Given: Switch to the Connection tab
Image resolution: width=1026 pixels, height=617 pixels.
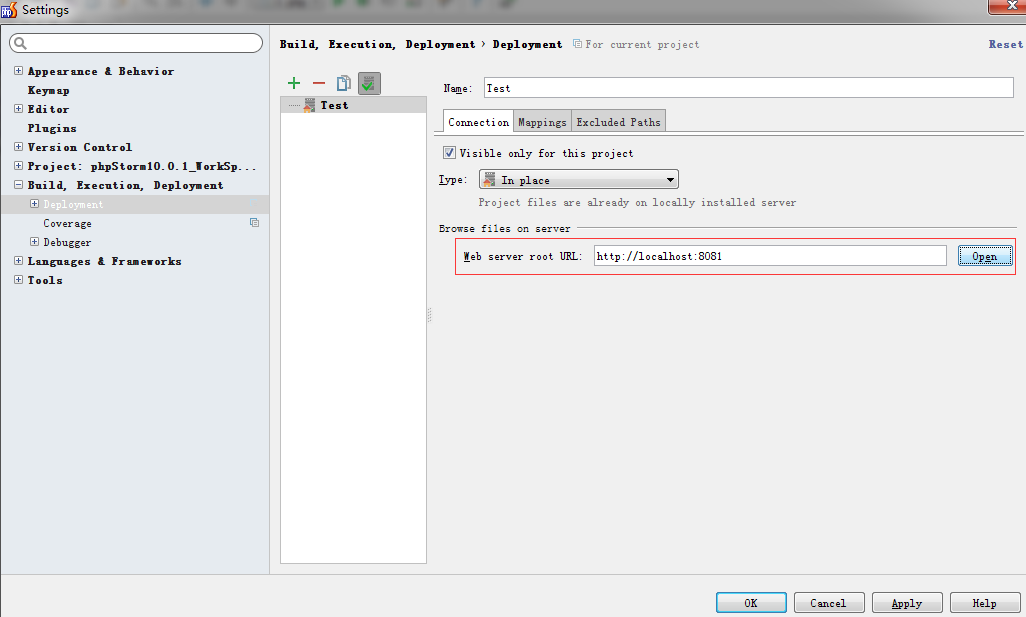Looking at the screenshot, I should (x=478, y=122).
